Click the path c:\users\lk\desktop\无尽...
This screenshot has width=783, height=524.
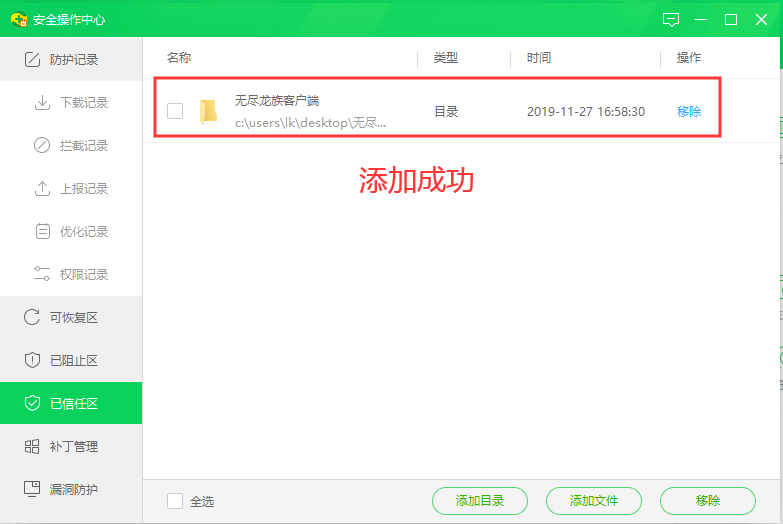(310, 123)
